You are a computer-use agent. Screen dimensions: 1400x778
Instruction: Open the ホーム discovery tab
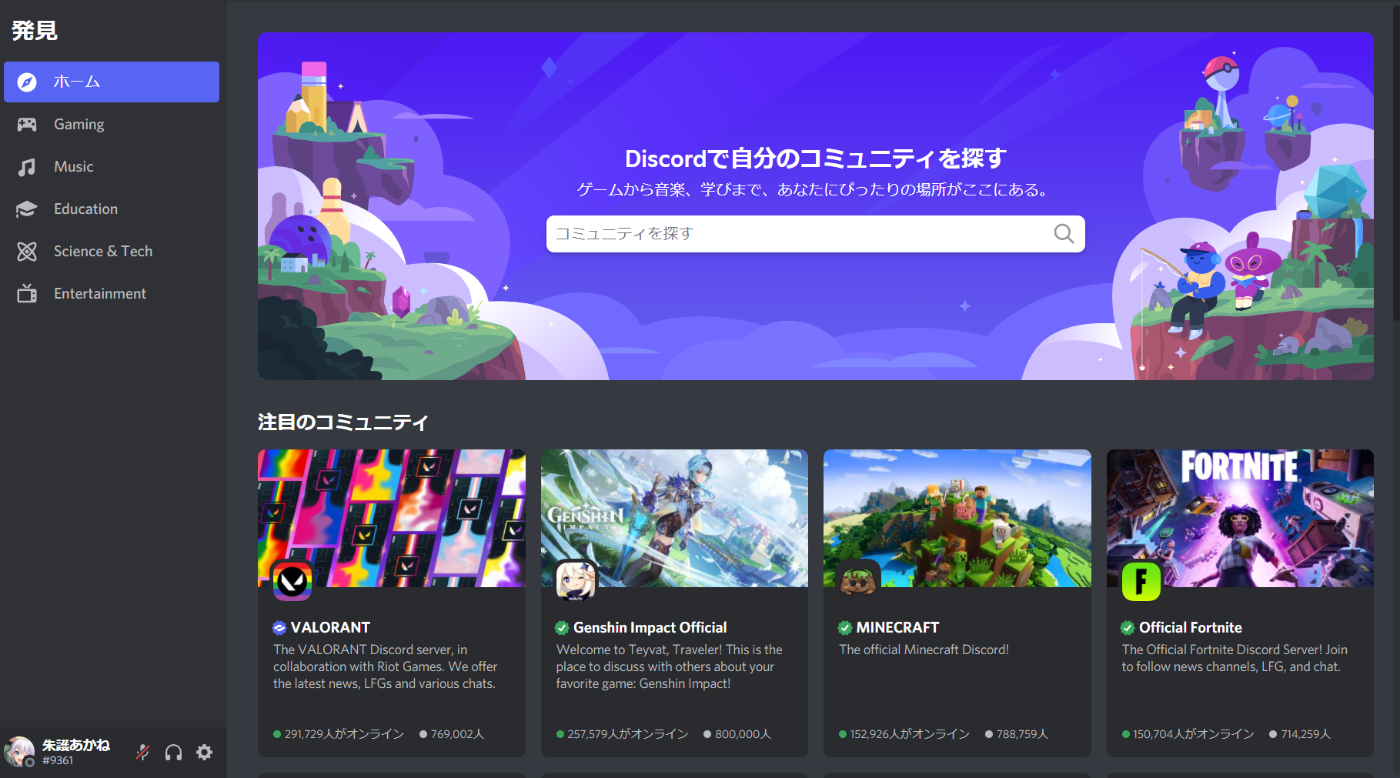(112, 82)
